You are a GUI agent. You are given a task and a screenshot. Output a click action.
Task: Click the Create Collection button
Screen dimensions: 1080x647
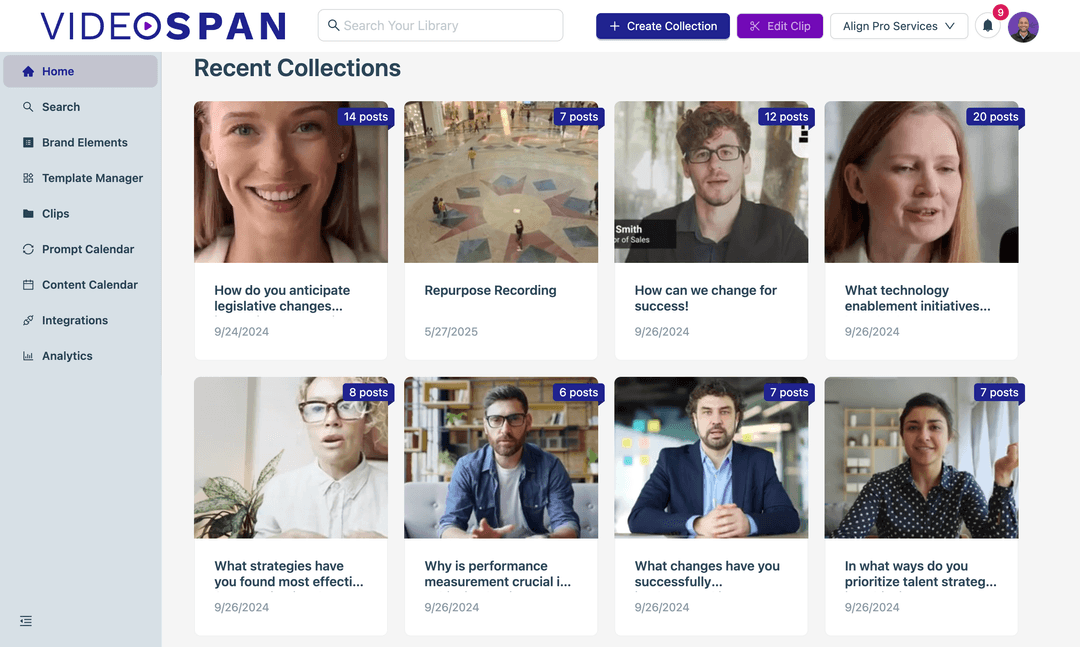coord(662,26)
